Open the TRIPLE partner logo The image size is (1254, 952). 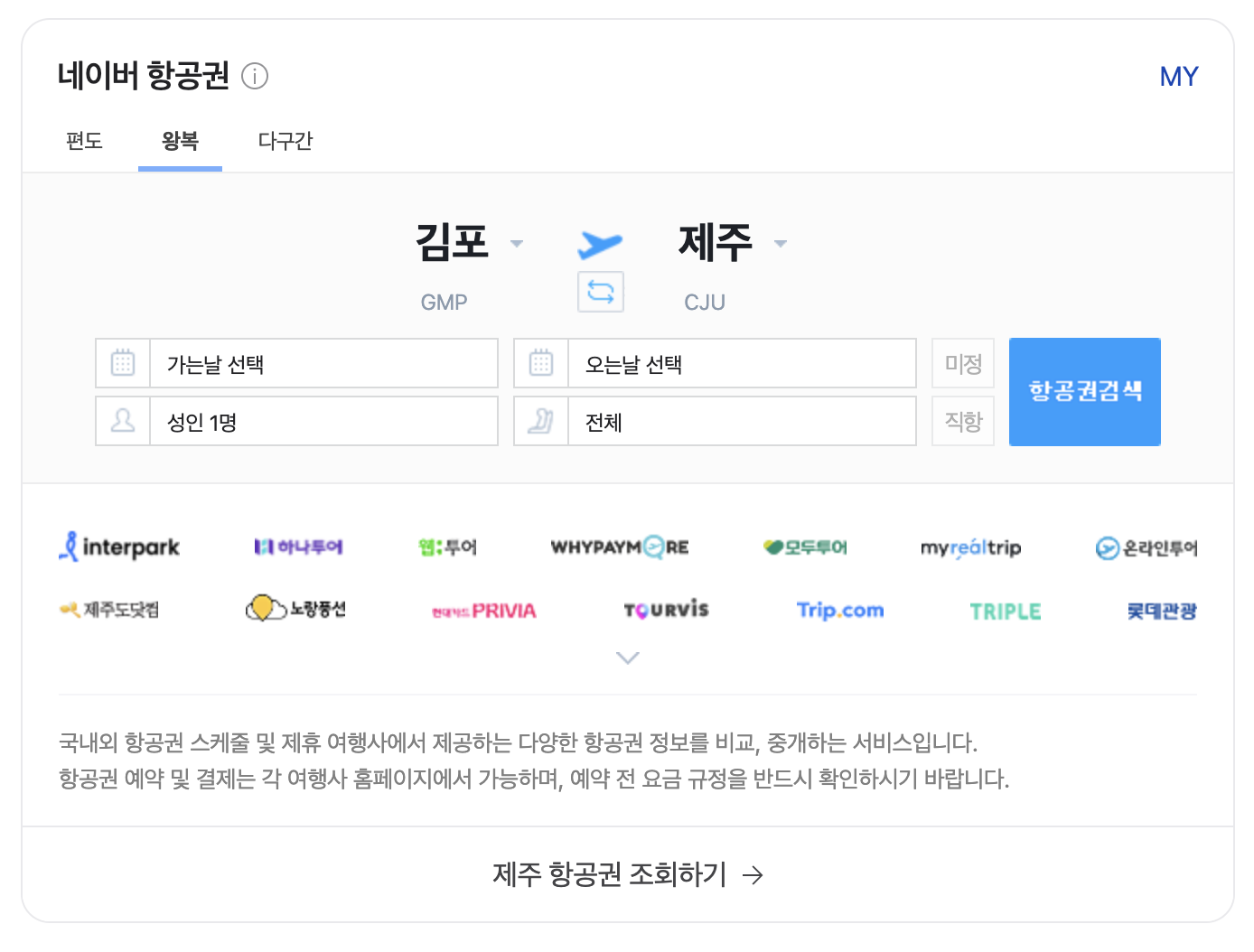pos(1006,611)
